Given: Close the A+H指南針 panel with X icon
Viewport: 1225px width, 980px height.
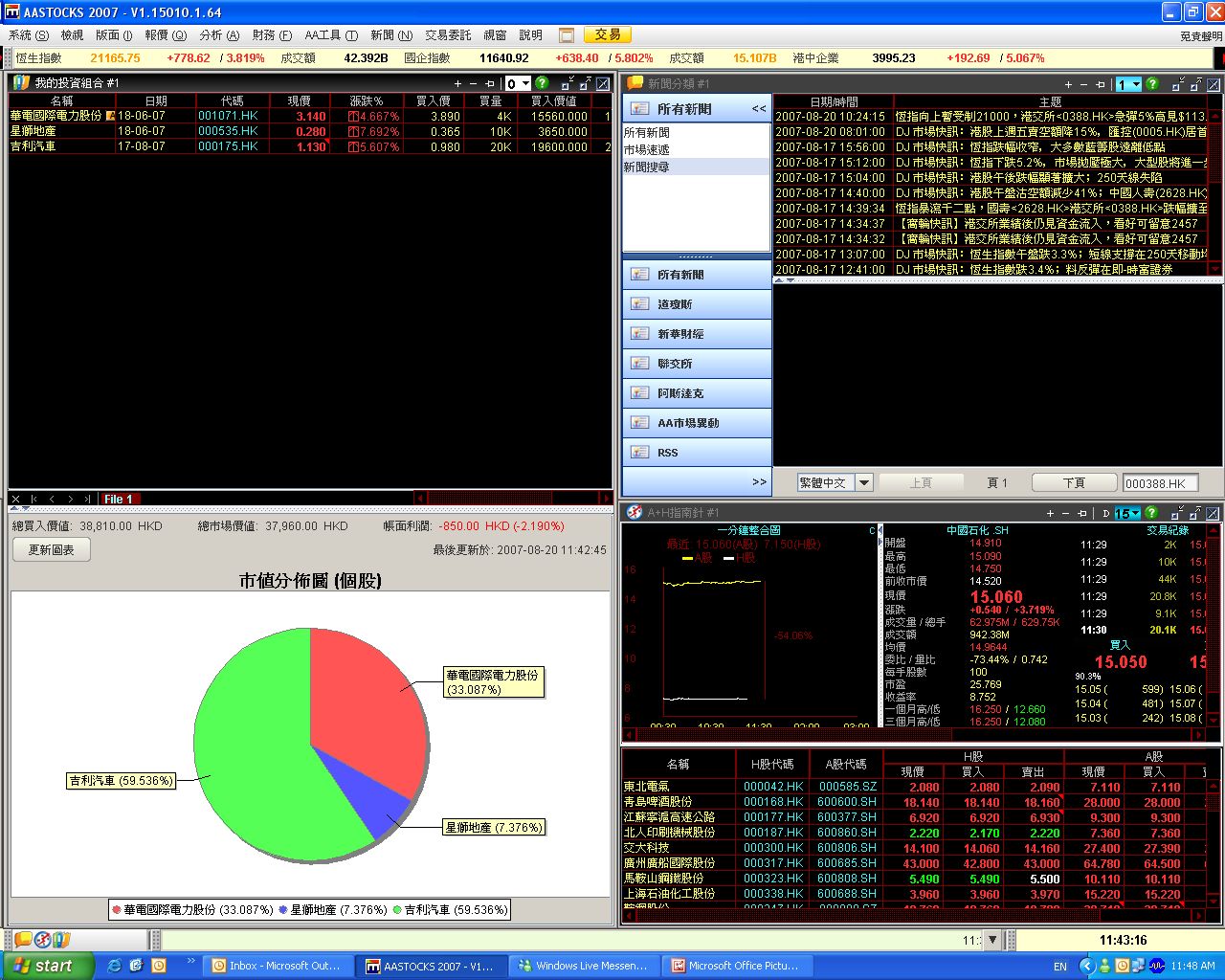Looking at the screenshot, I should coord(1214,513).
